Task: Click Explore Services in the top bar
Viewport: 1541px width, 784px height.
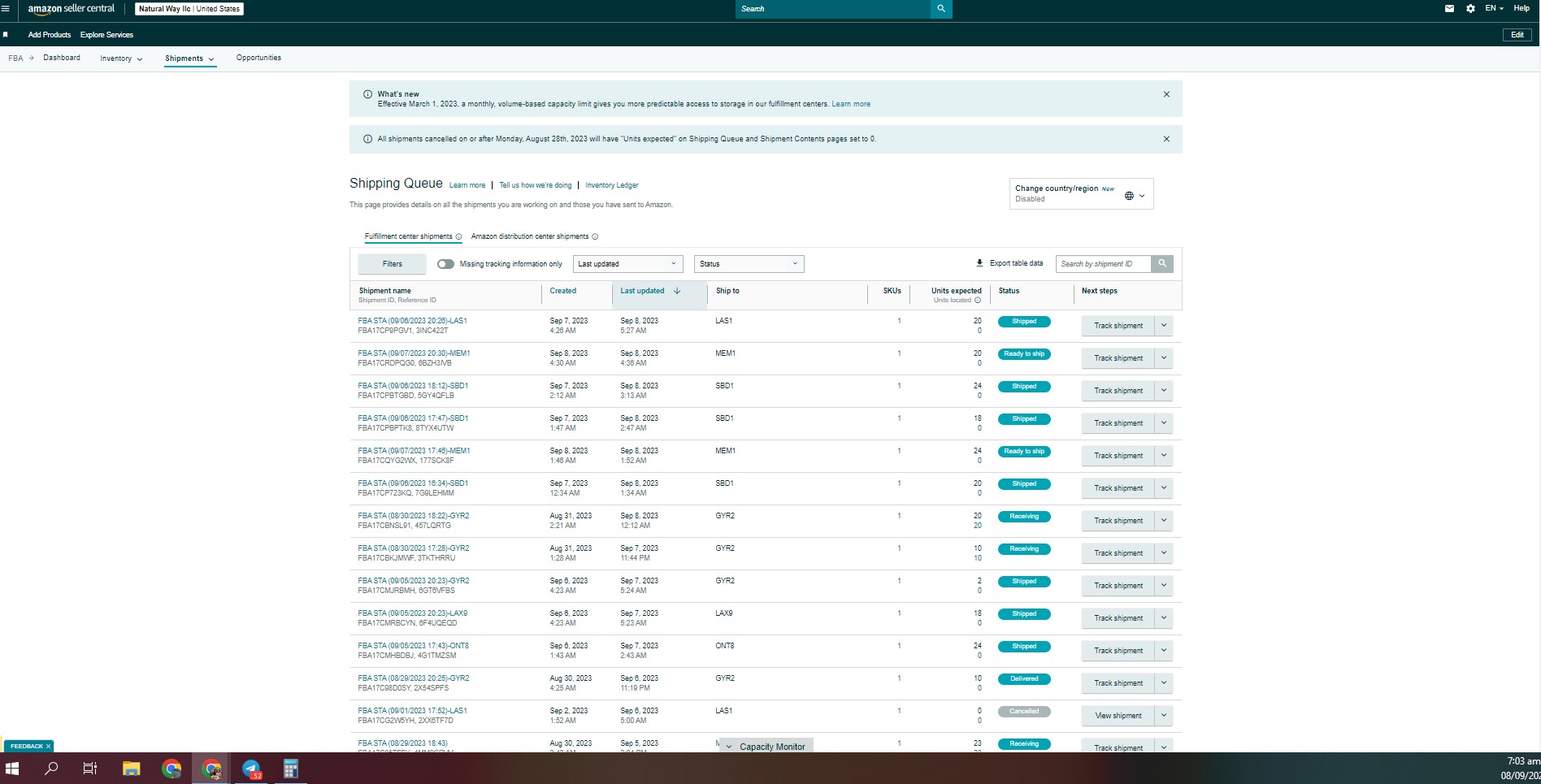Action: (106, 35)
